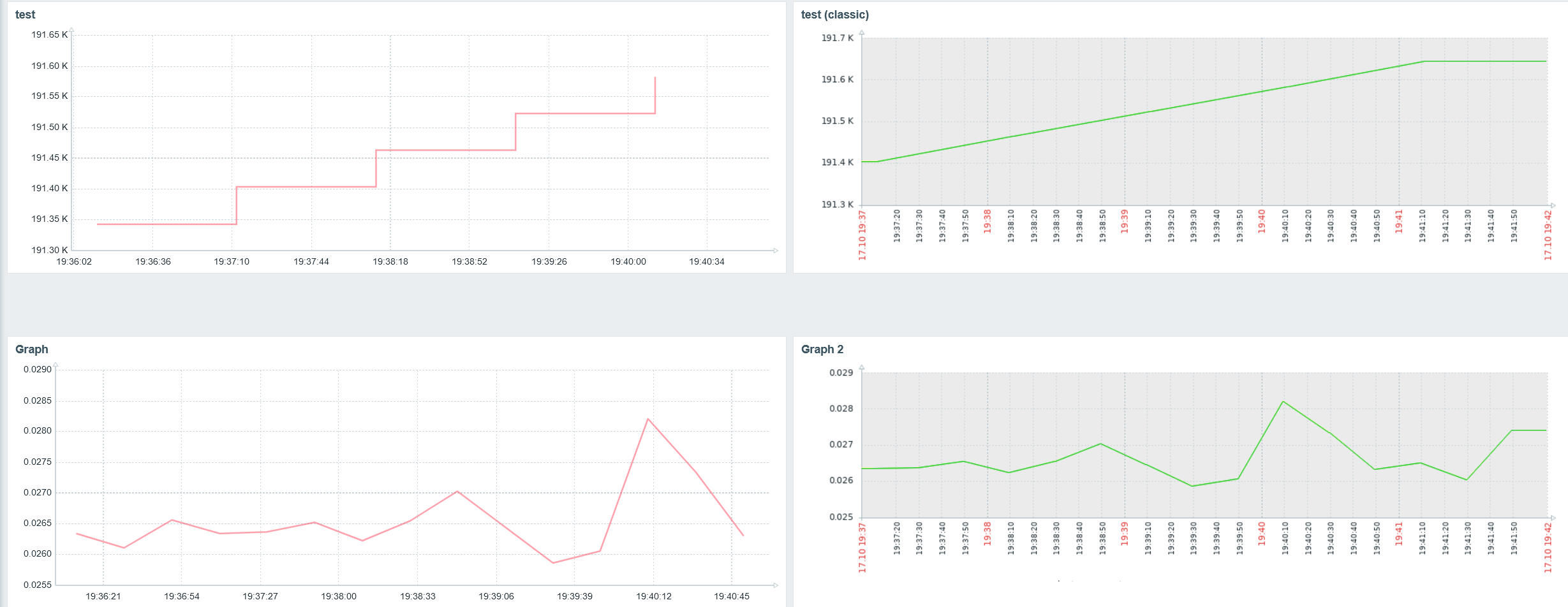
Task: Click the 191.50 K axis label
Action: tap(49, 127)
